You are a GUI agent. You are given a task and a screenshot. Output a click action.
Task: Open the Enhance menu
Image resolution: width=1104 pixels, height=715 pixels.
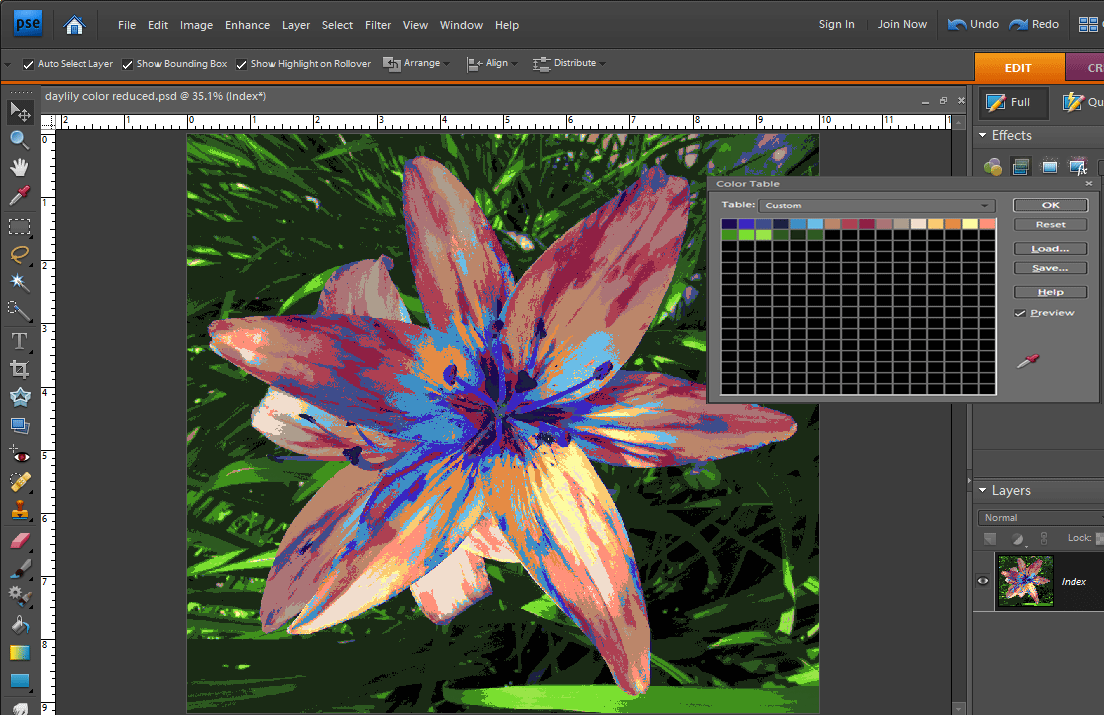pos(247,25)
